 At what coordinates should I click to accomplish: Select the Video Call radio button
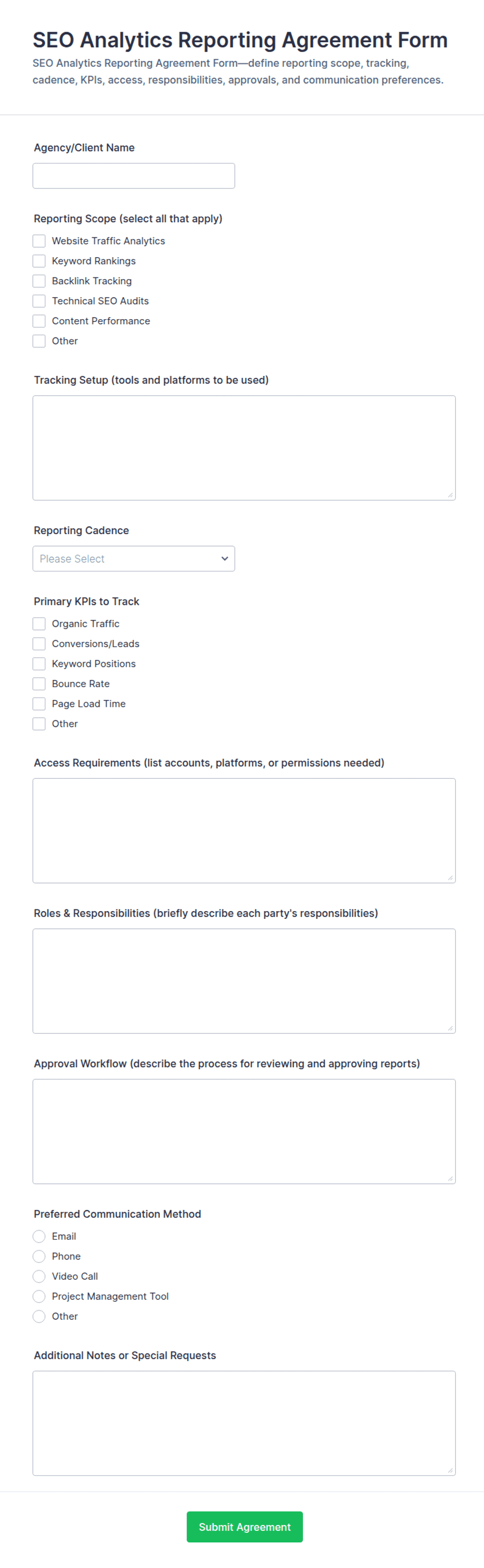coord(39,1276)
